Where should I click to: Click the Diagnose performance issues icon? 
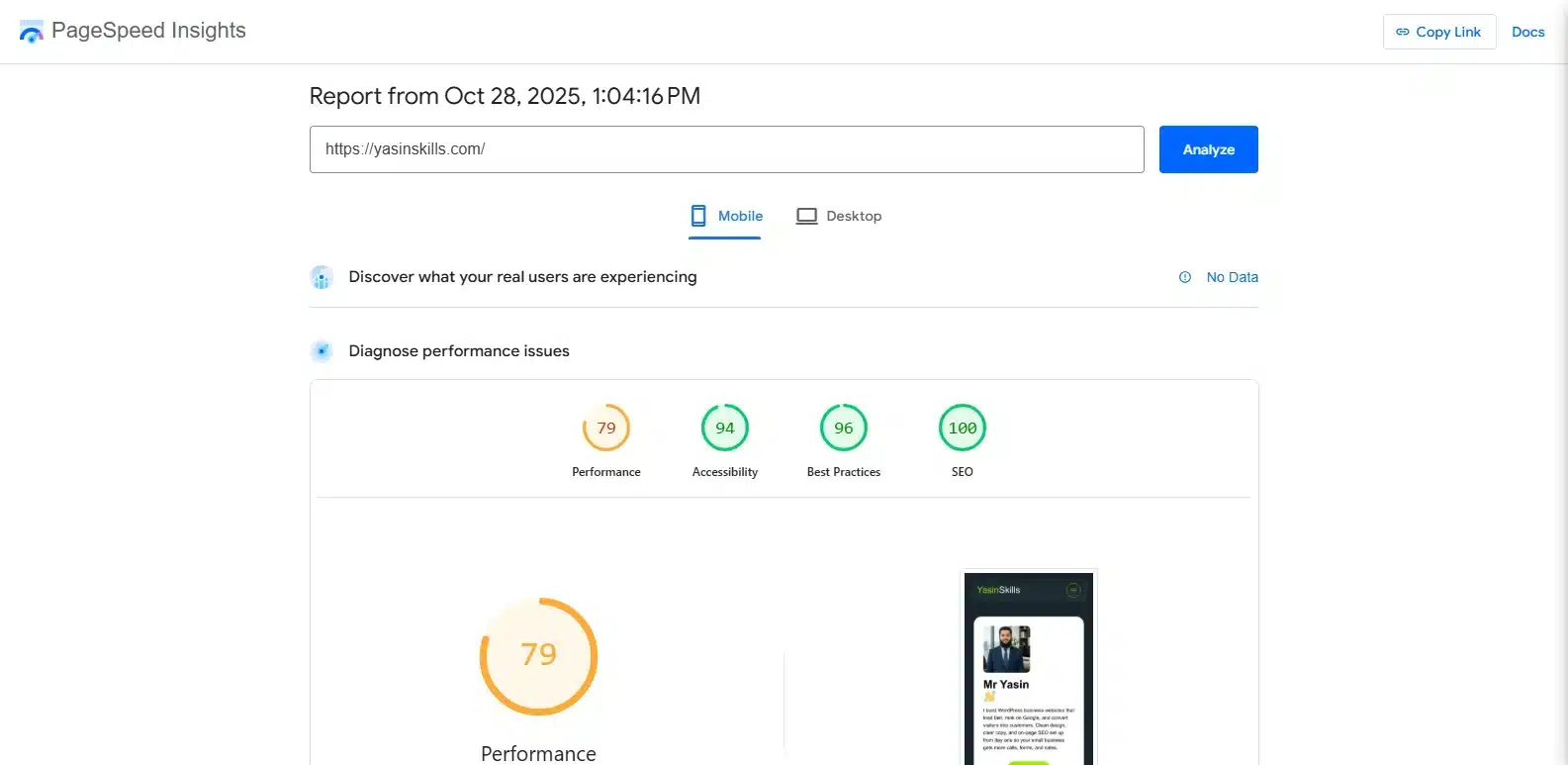[x=322, y=351]
